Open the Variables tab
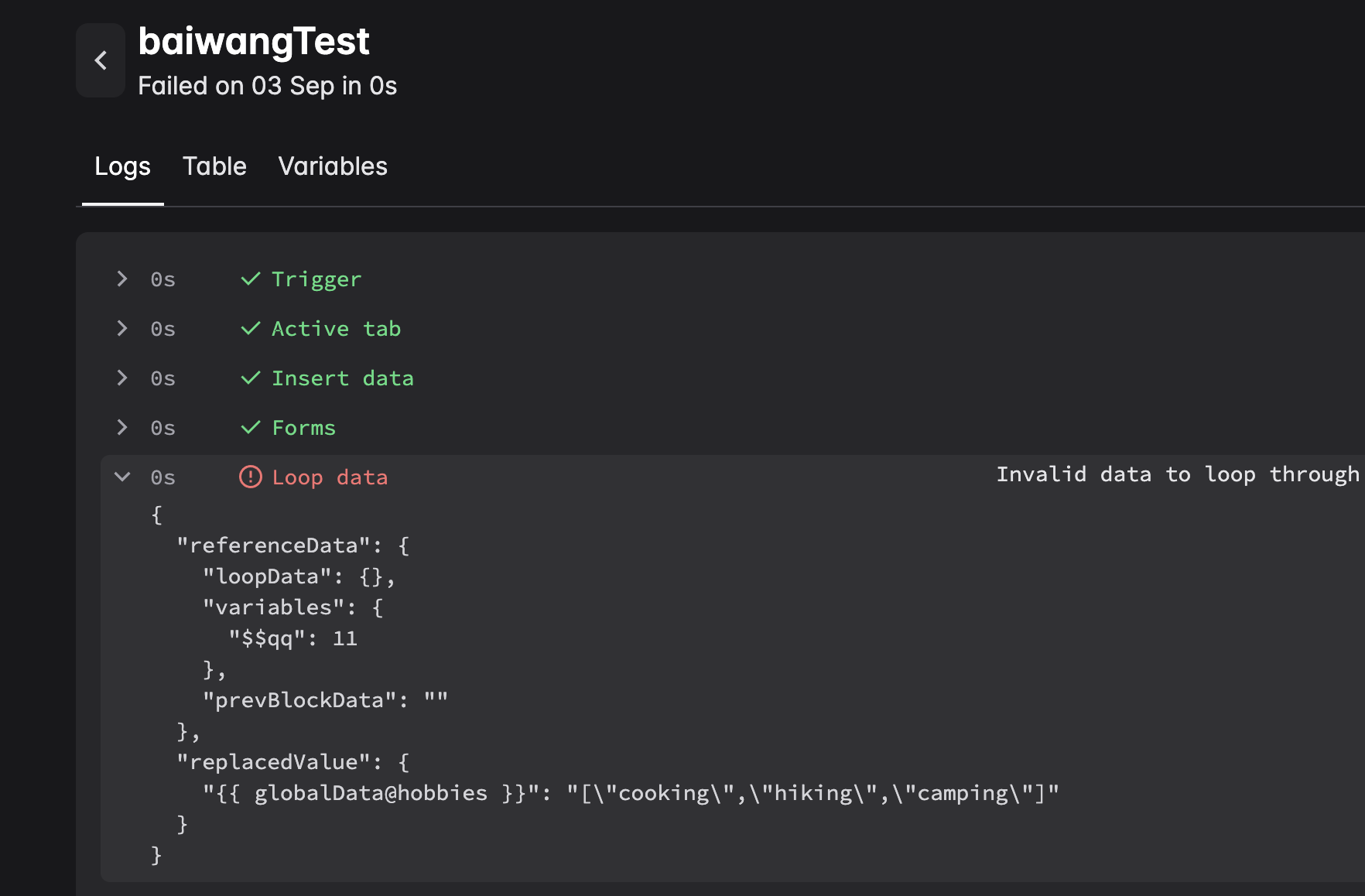Viewport: 1365px width, 896px height. click(x=332, y=166)
